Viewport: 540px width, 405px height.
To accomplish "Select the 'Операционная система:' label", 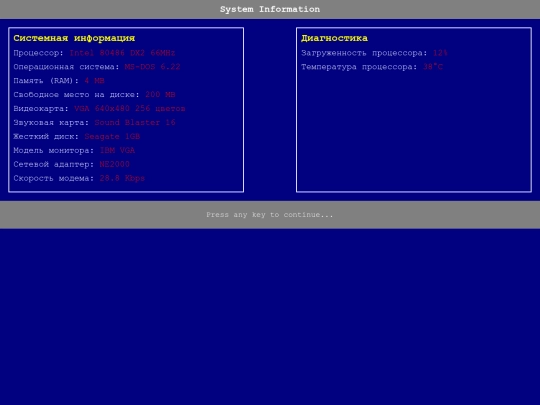I will (66, 67).
